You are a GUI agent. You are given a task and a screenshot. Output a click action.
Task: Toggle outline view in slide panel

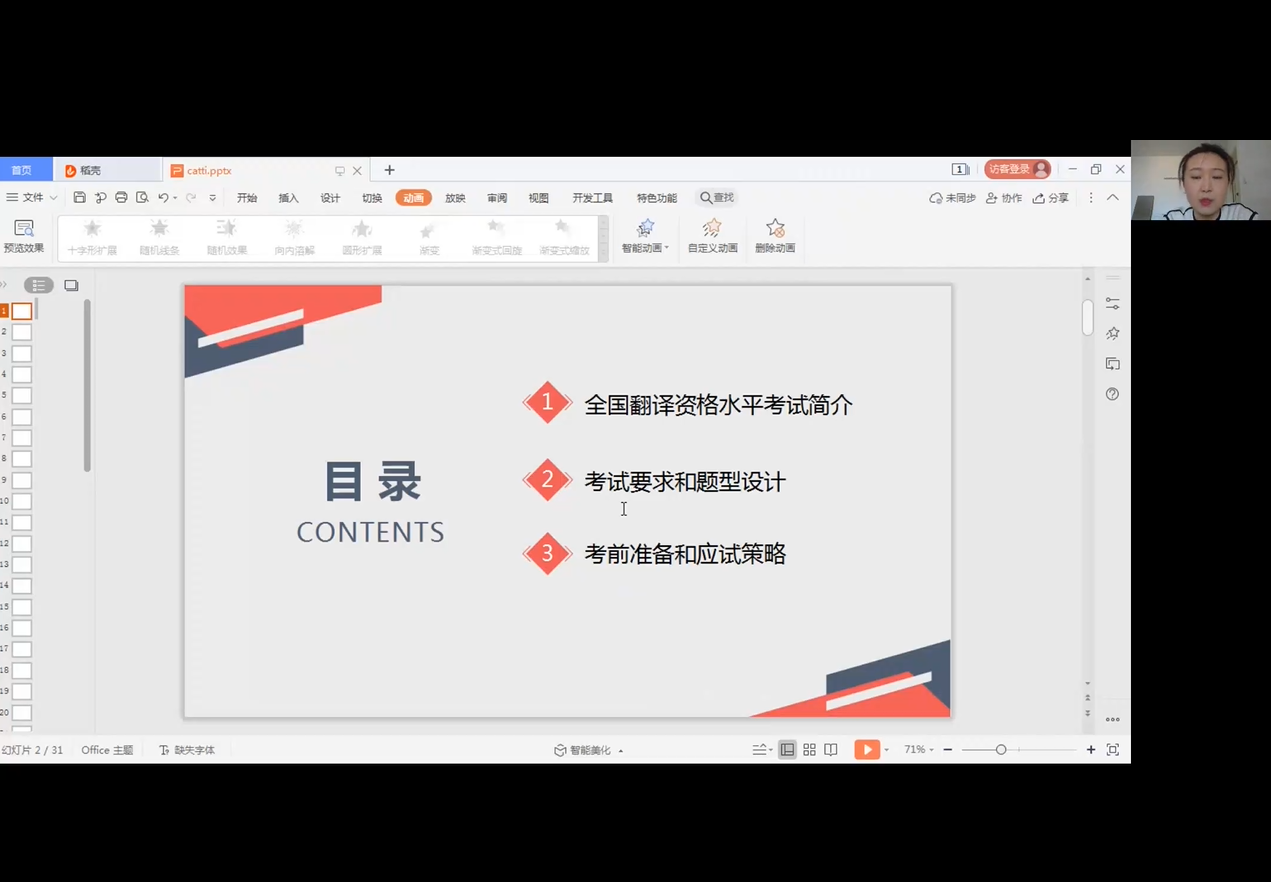click(39, 285)
